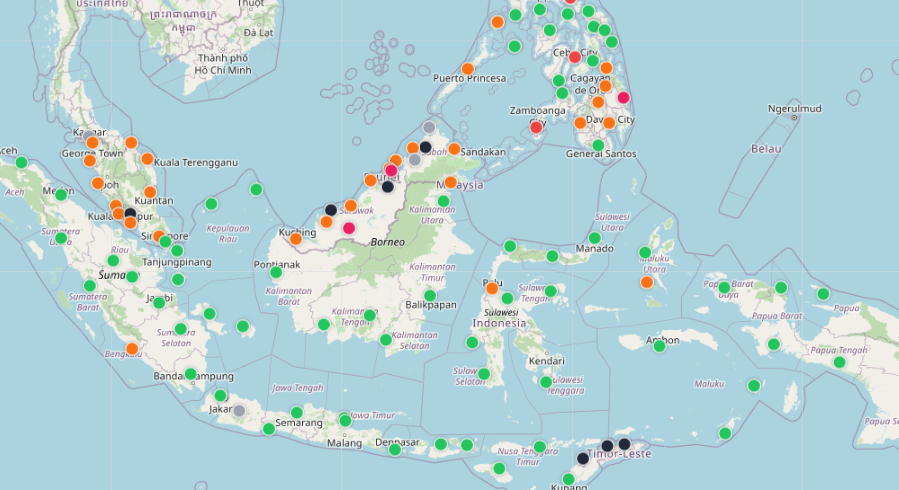The image size is (899, 490).
Task: Click the gray marker at Kangar
Action: point(89,136)
